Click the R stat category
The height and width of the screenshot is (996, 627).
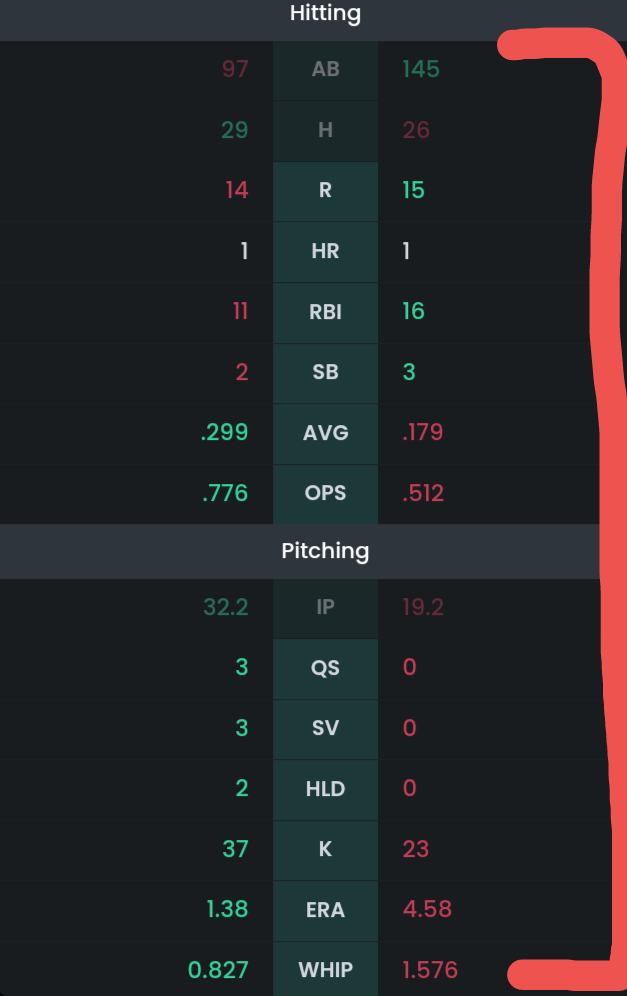tap(325, 191)
